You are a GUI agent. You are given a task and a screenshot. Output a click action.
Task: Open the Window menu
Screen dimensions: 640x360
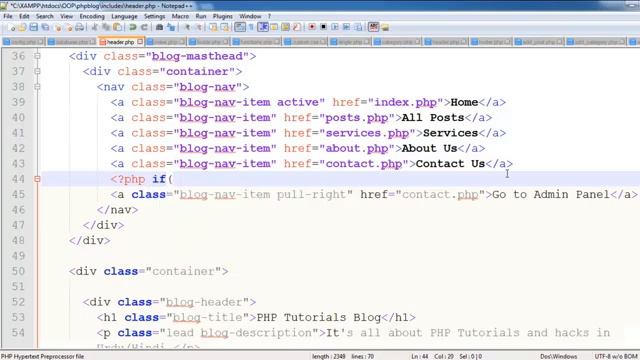pos(250,16)
